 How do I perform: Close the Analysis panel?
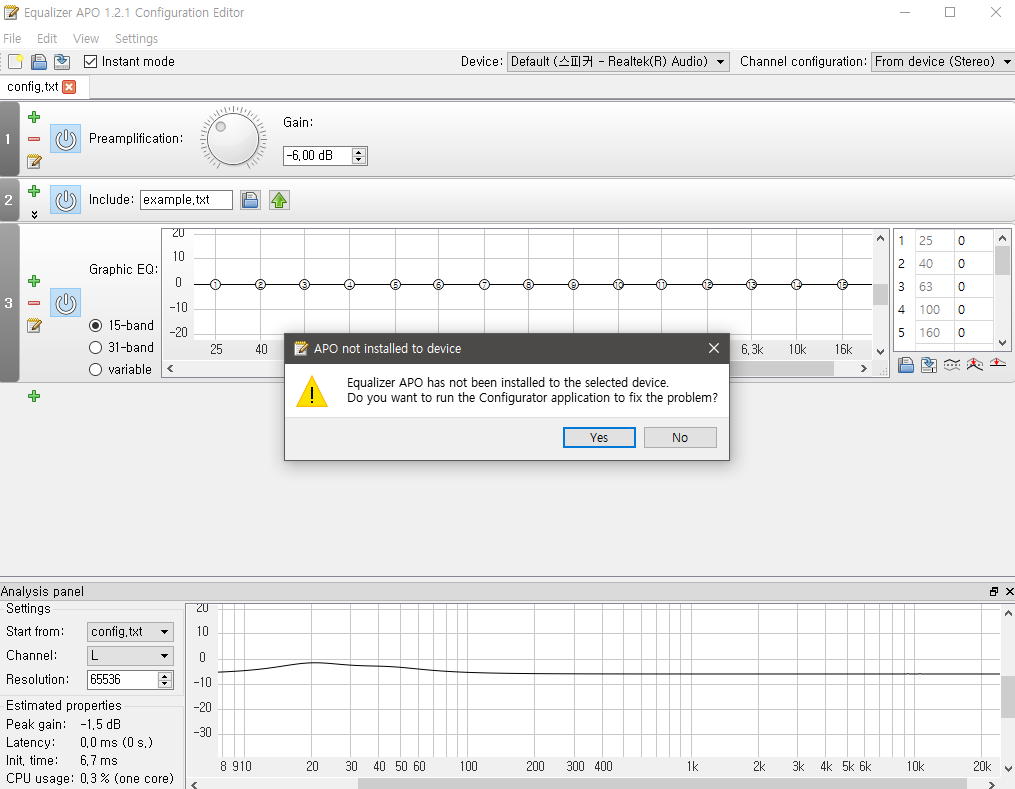(x=1009, y=592)
